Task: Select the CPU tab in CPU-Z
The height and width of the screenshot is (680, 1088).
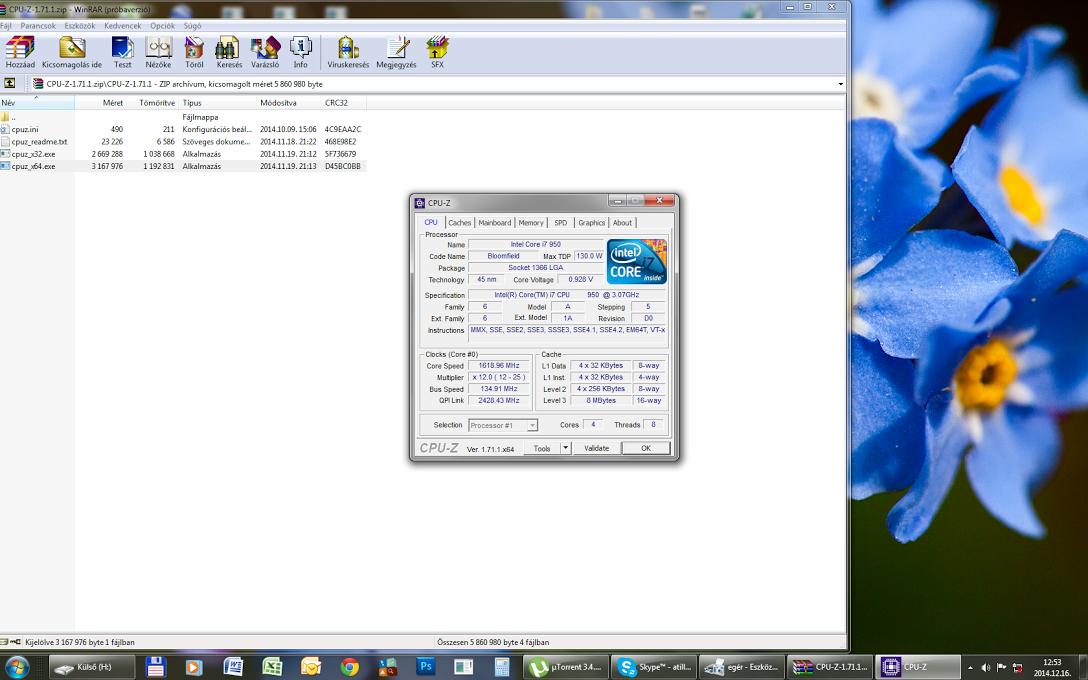Action: pos(431,222)
